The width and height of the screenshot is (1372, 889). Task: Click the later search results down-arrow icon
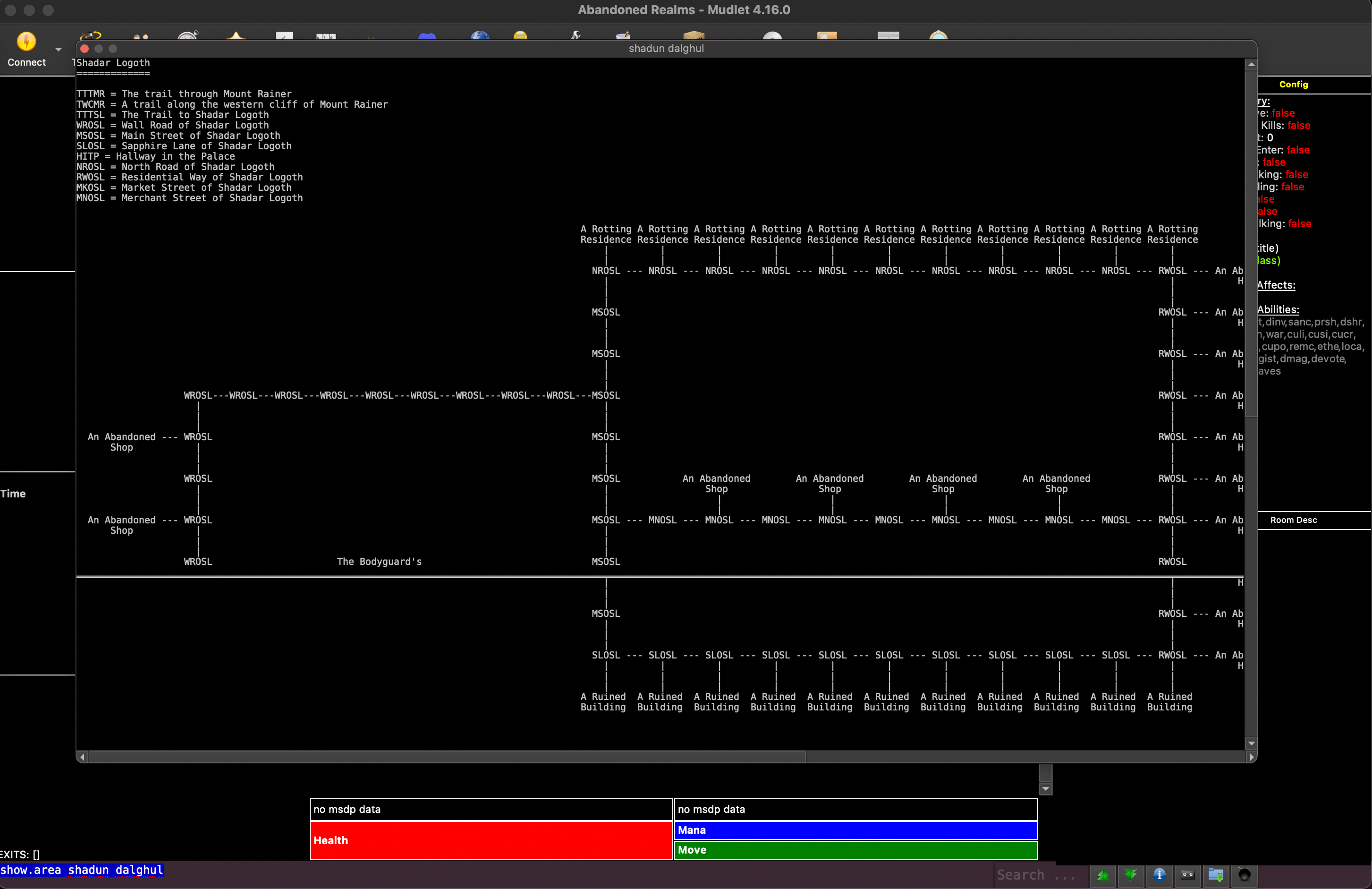coord(1131,875)
